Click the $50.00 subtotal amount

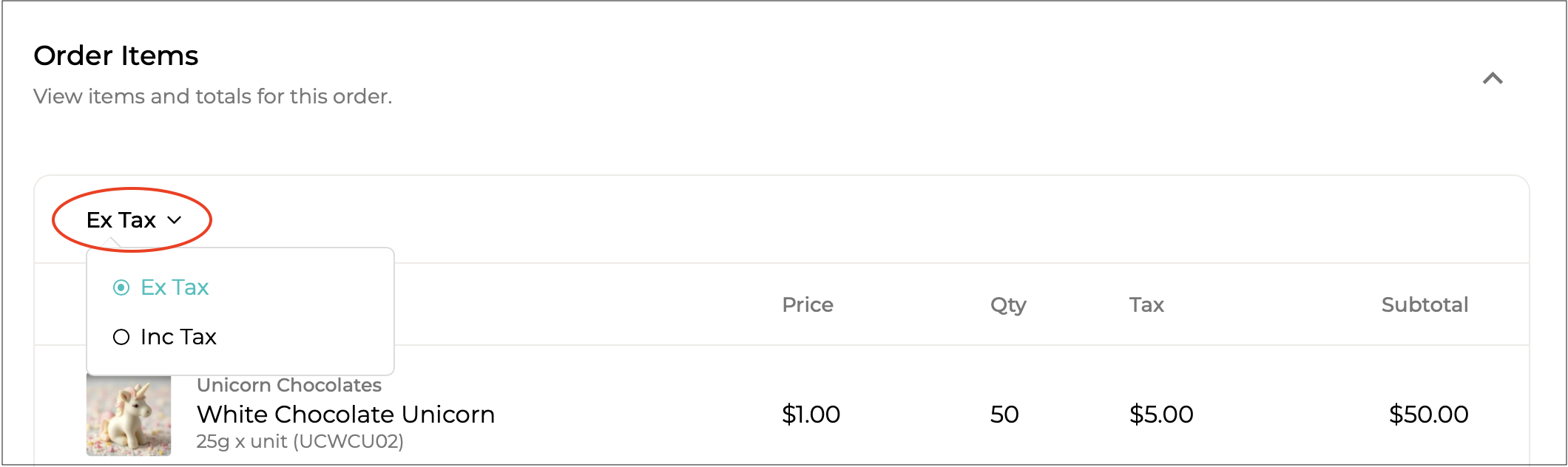coord(1427,415)
